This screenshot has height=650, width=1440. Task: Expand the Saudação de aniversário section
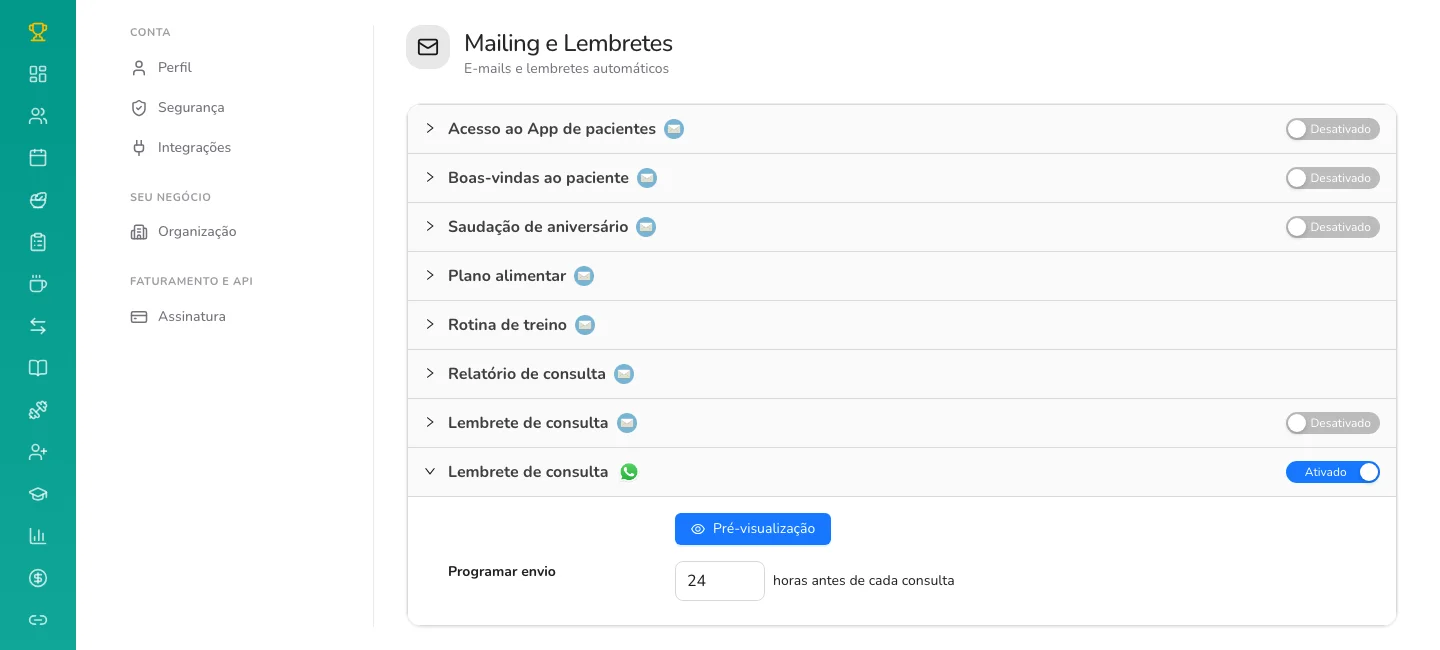(x=430, y=226)
